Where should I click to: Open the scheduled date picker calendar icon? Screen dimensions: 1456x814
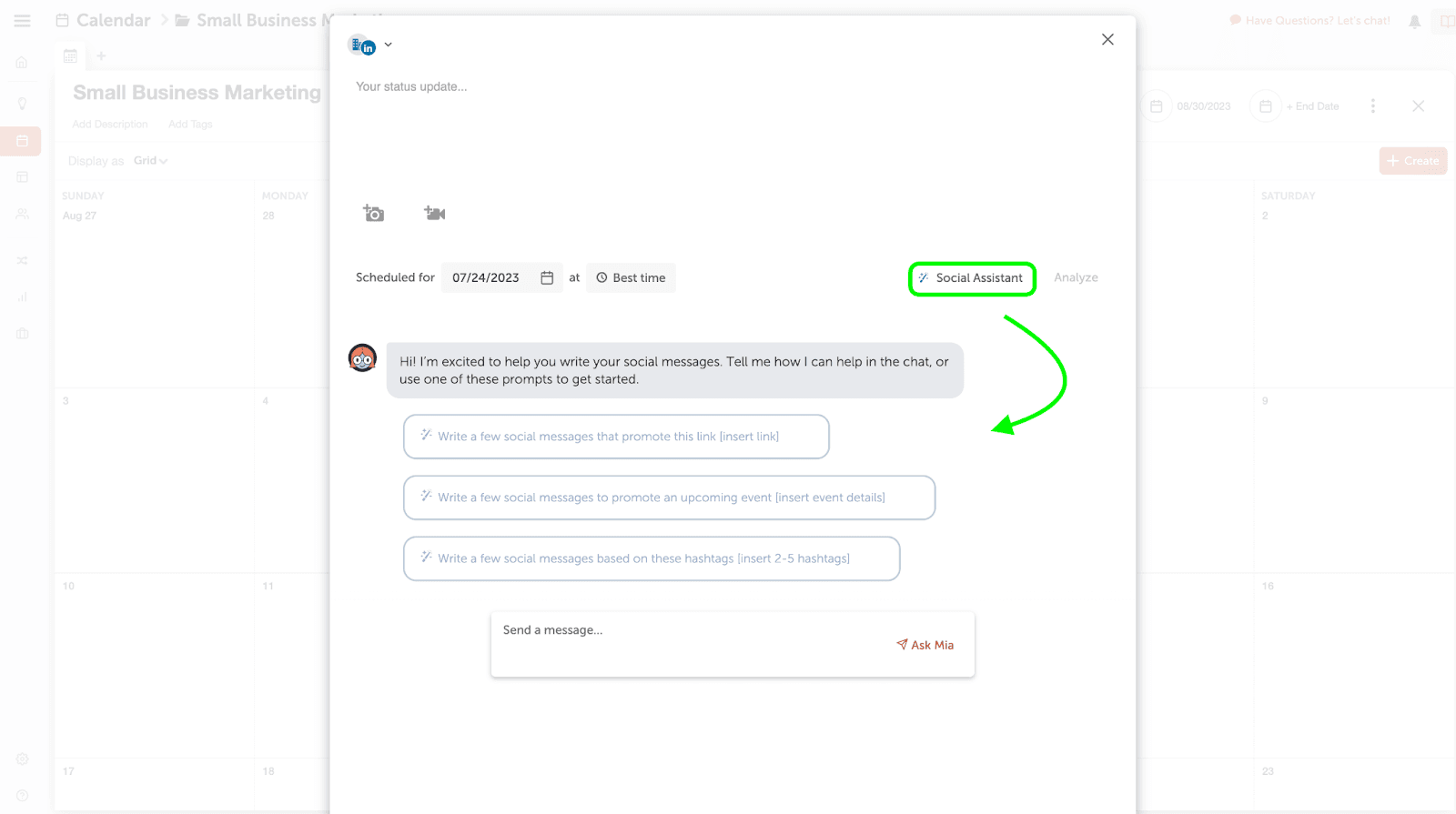547,278
